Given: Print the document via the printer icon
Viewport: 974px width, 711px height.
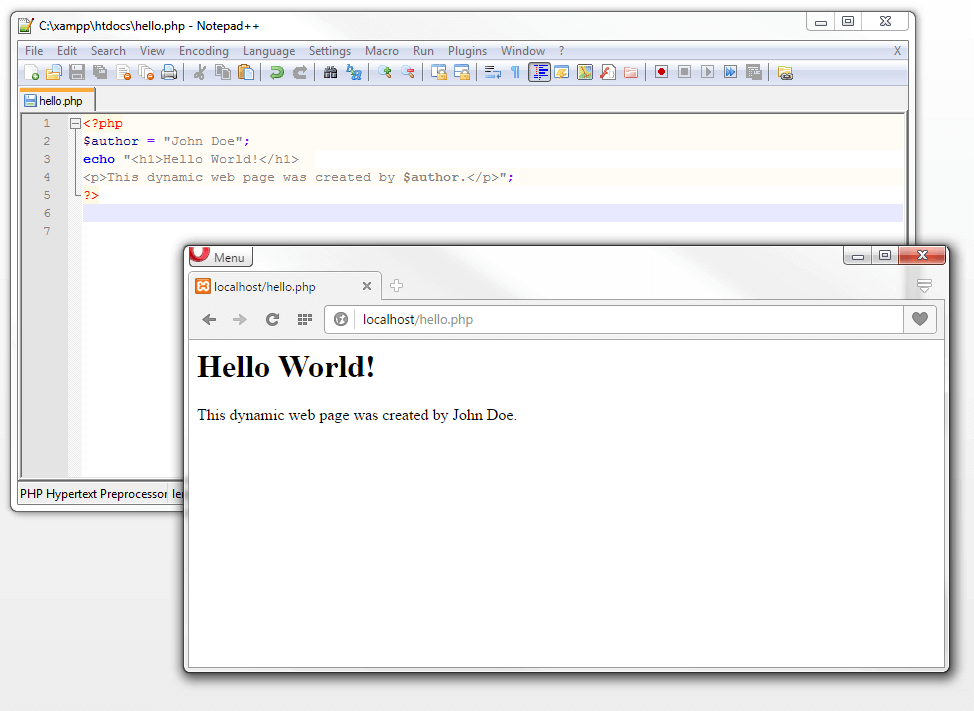Looking at the screenshot, I should pos(168,72).
